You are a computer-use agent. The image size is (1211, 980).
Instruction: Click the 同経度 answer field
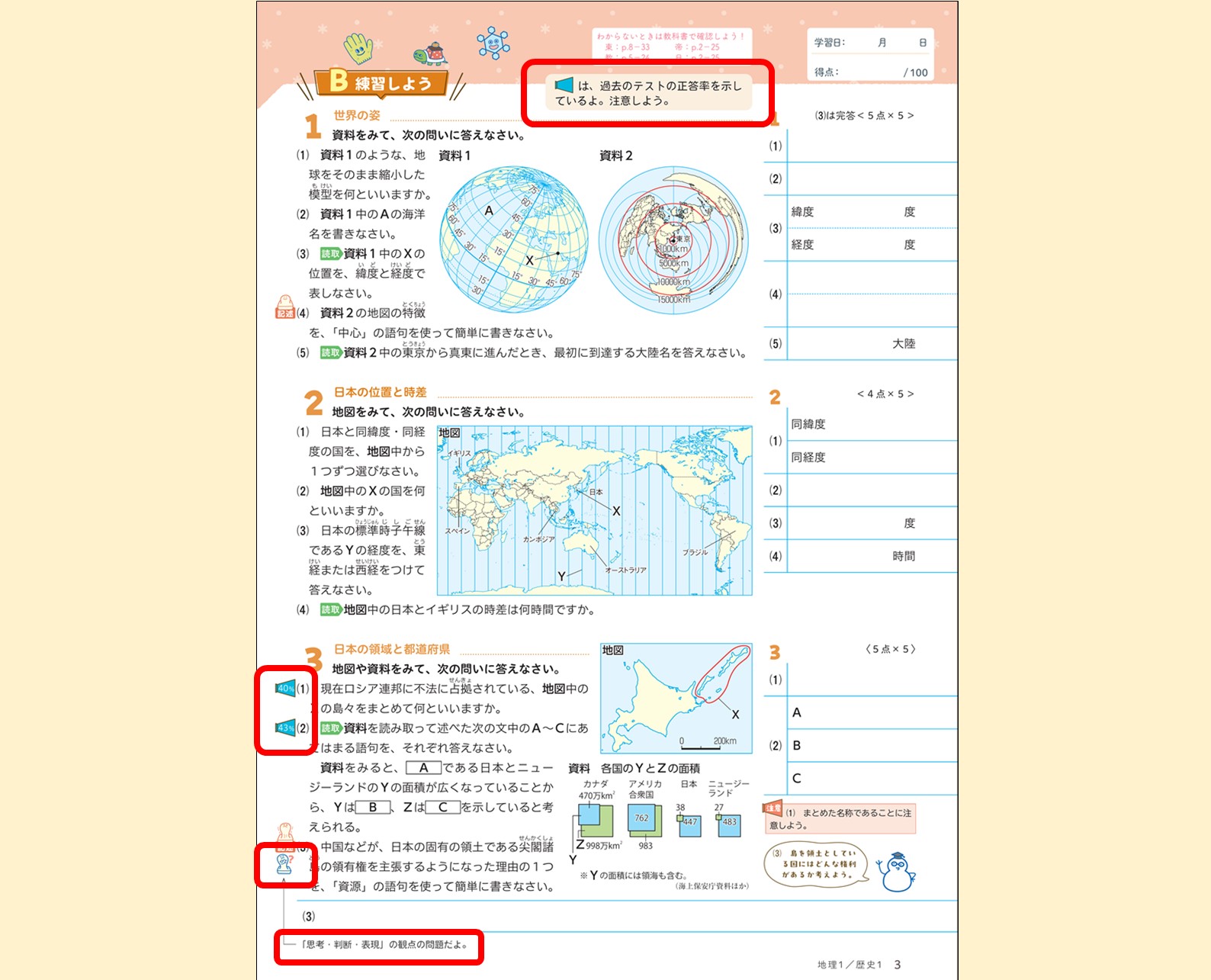click(x=871, y=458)
